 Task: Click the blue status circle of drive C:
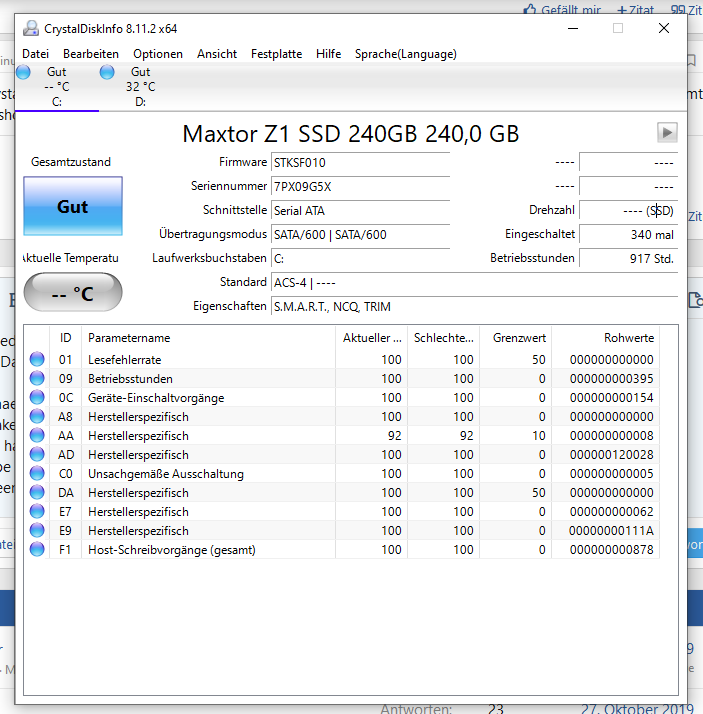point(23,72)
